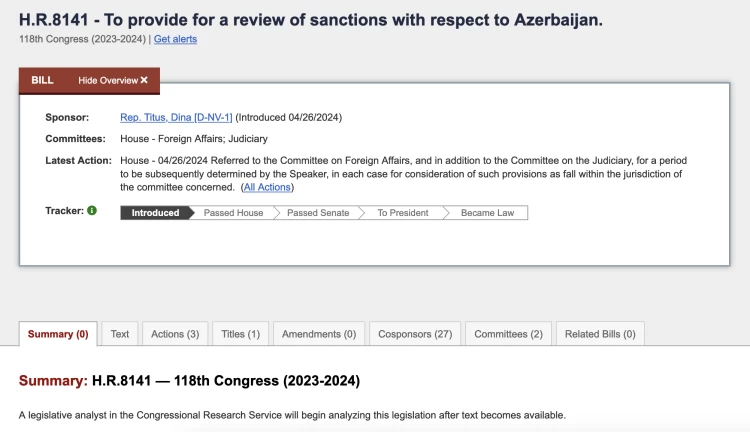Go to Amendments (0) tab
Viewport: 750px width, 432px height.
(x=318, y=334)
